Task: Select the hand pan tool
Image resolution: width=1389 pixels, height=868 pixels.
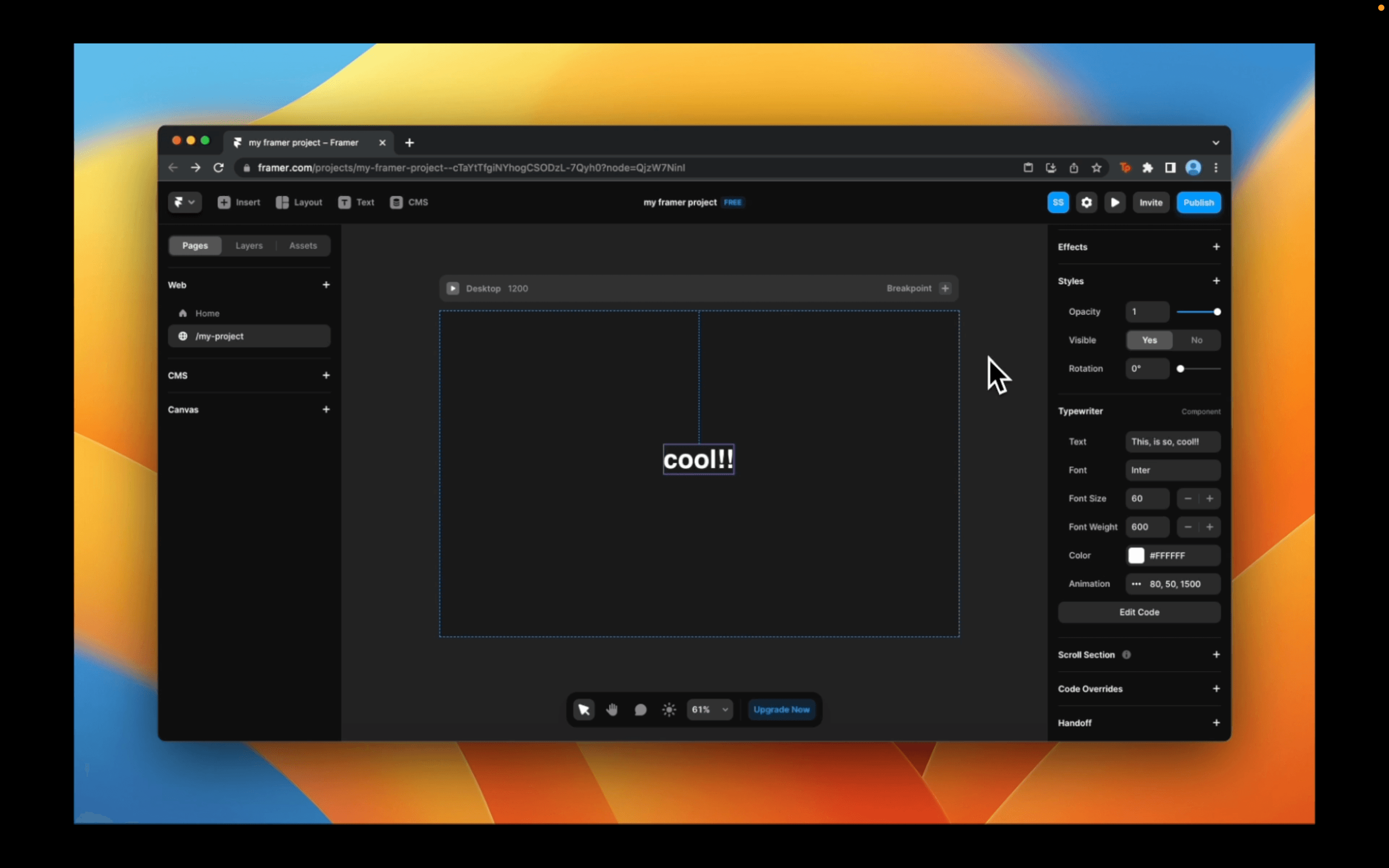Action: 612,709
